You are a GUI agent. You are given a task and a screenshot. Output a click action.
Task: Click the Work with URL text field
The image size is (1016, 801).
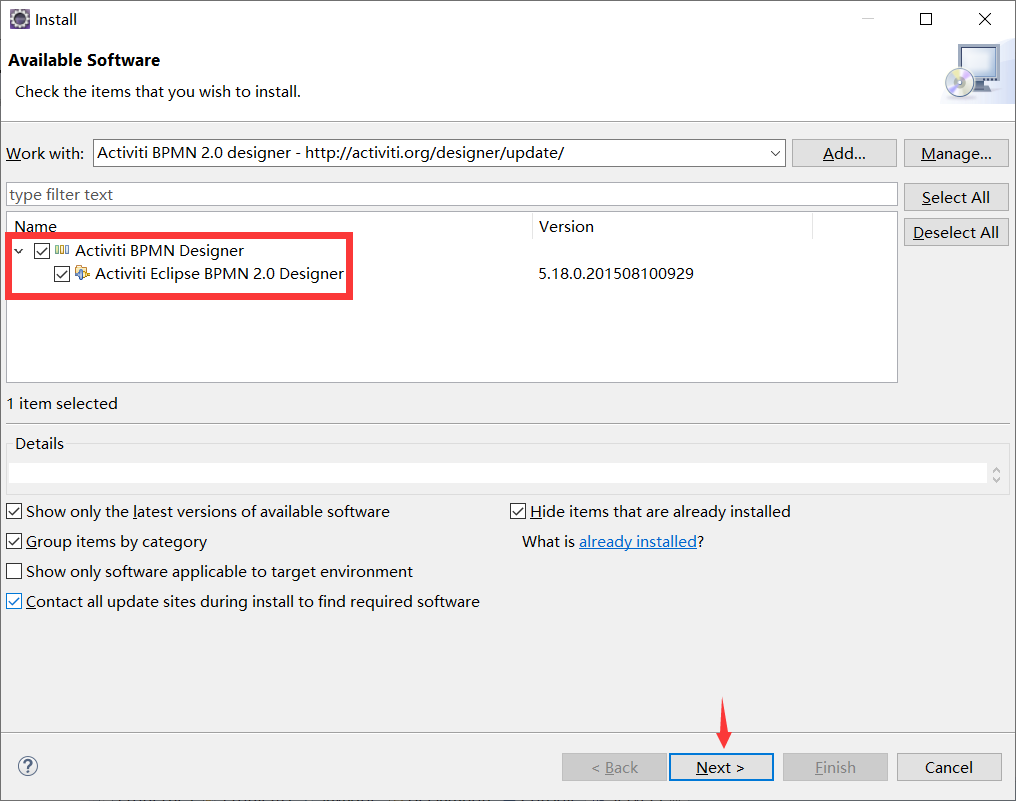439,153
